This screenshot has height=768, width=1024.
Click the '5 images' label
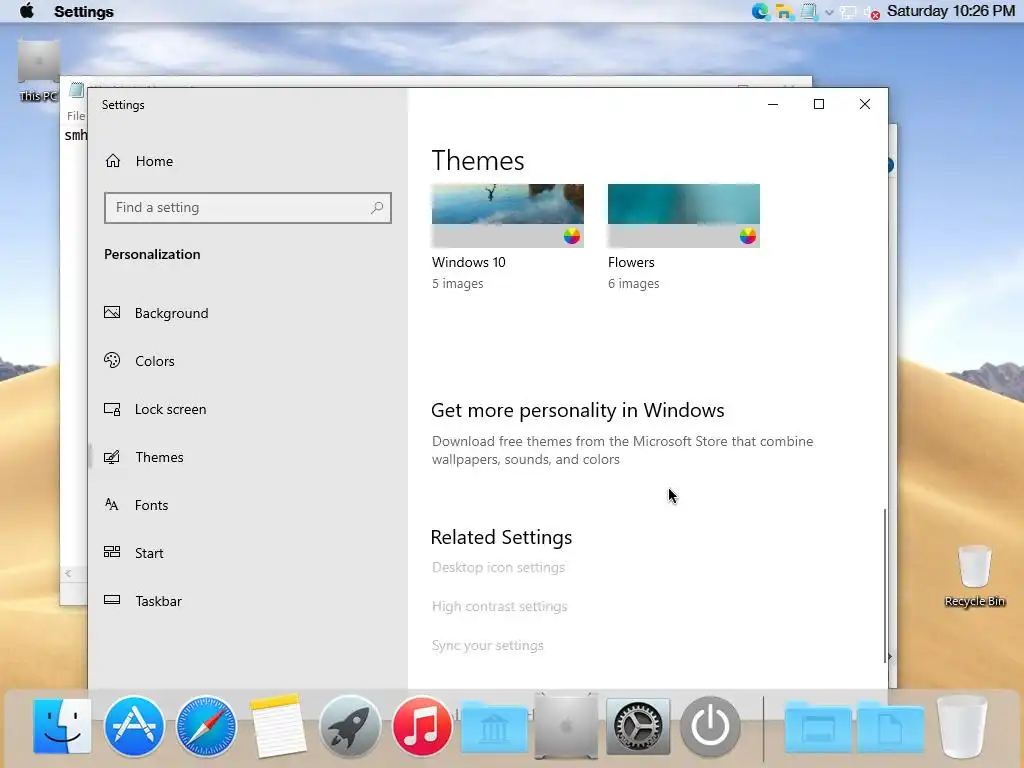pos(457,283)
